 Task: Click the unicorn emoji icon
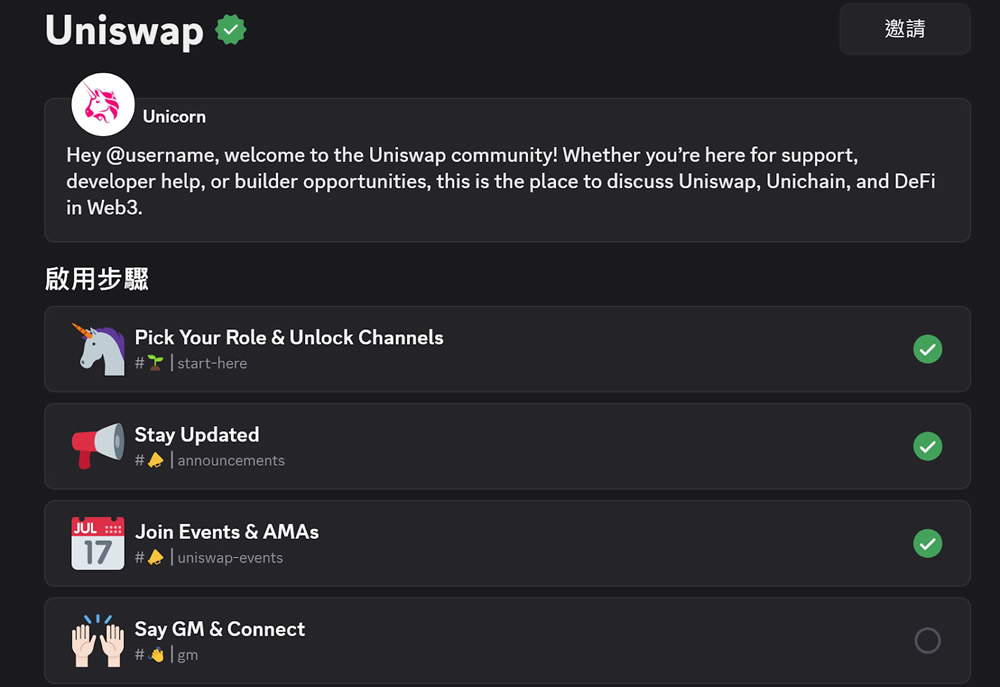point(98,349)
